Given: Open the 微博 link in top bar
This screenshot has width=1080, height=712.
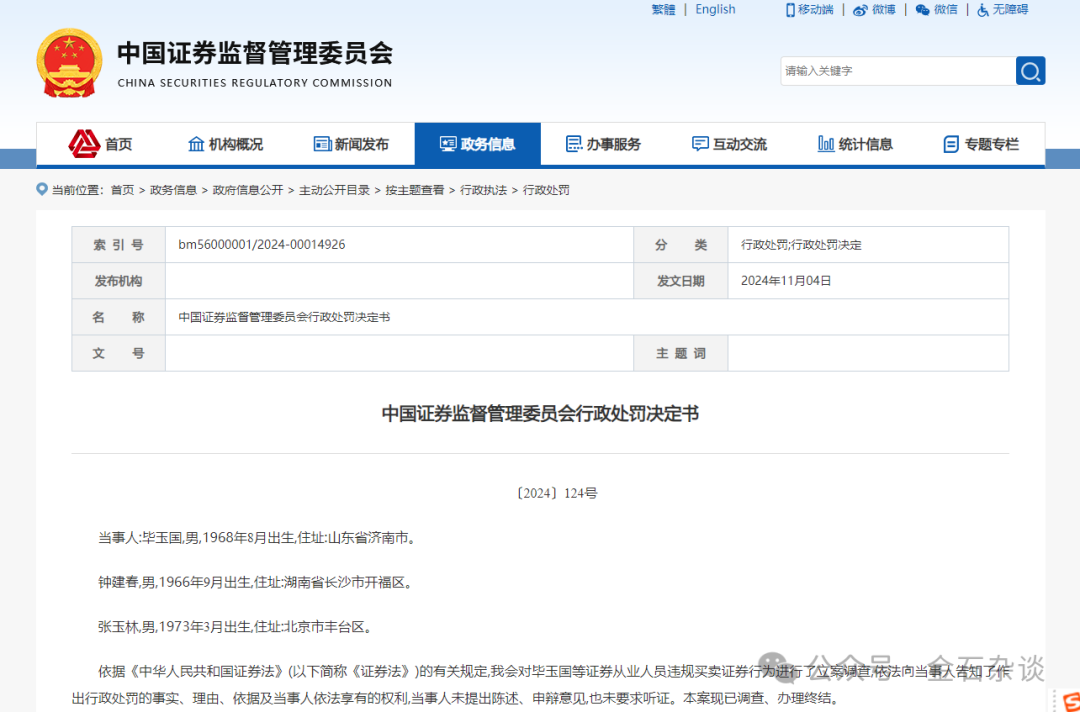Looking at the screenshot, I should tap(884, 10).
